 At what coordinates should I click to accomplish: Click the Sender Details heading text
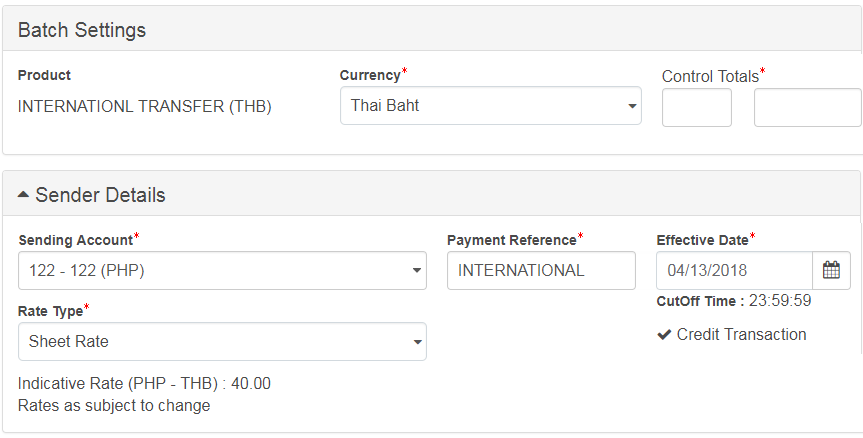(100, 195)
